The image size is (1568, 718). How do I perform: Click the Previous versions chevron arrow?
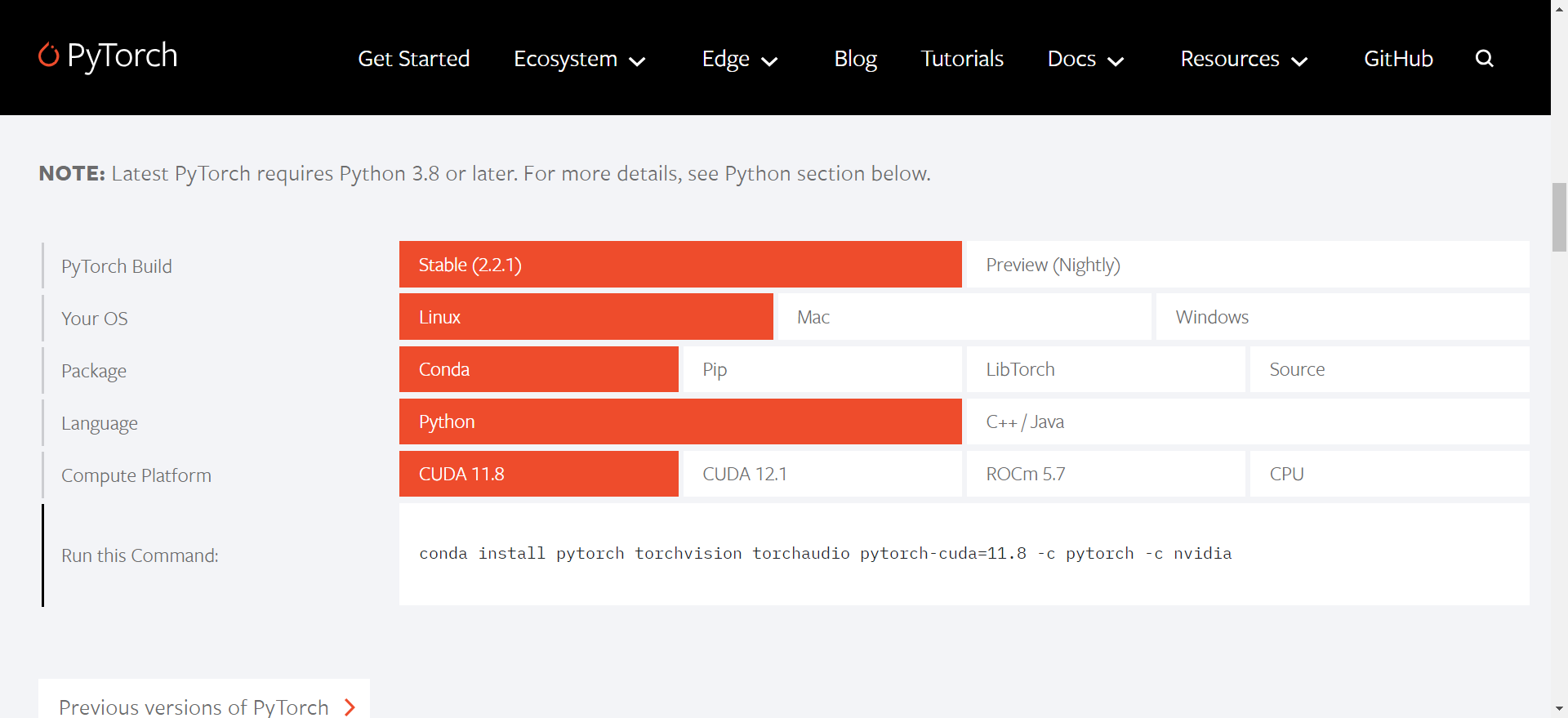[350, 707]
